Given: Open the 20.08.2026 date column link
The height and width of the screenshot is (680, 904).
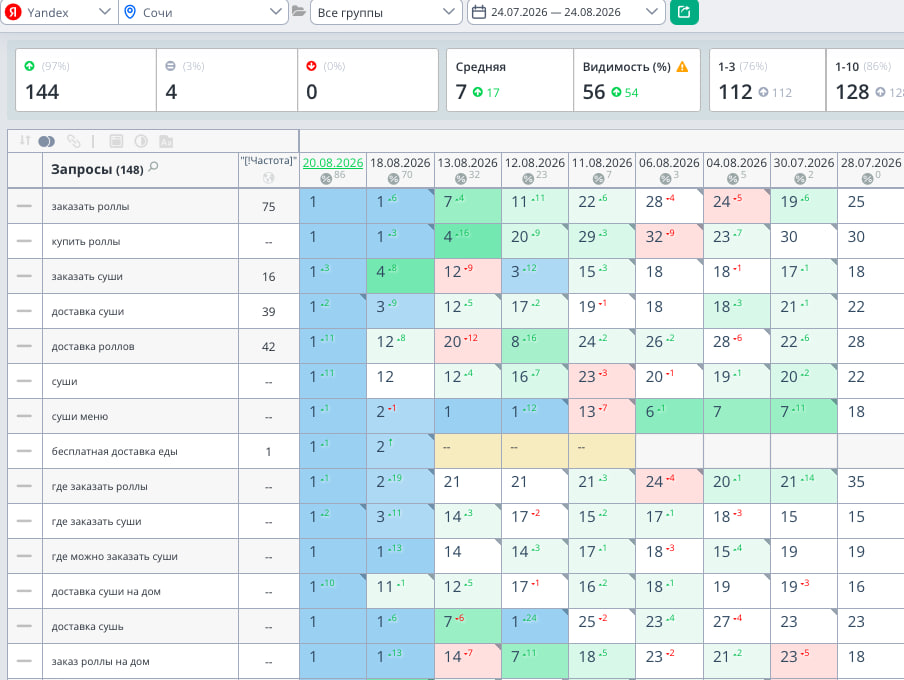Looking at the screenshot, I should pos(333,163).
